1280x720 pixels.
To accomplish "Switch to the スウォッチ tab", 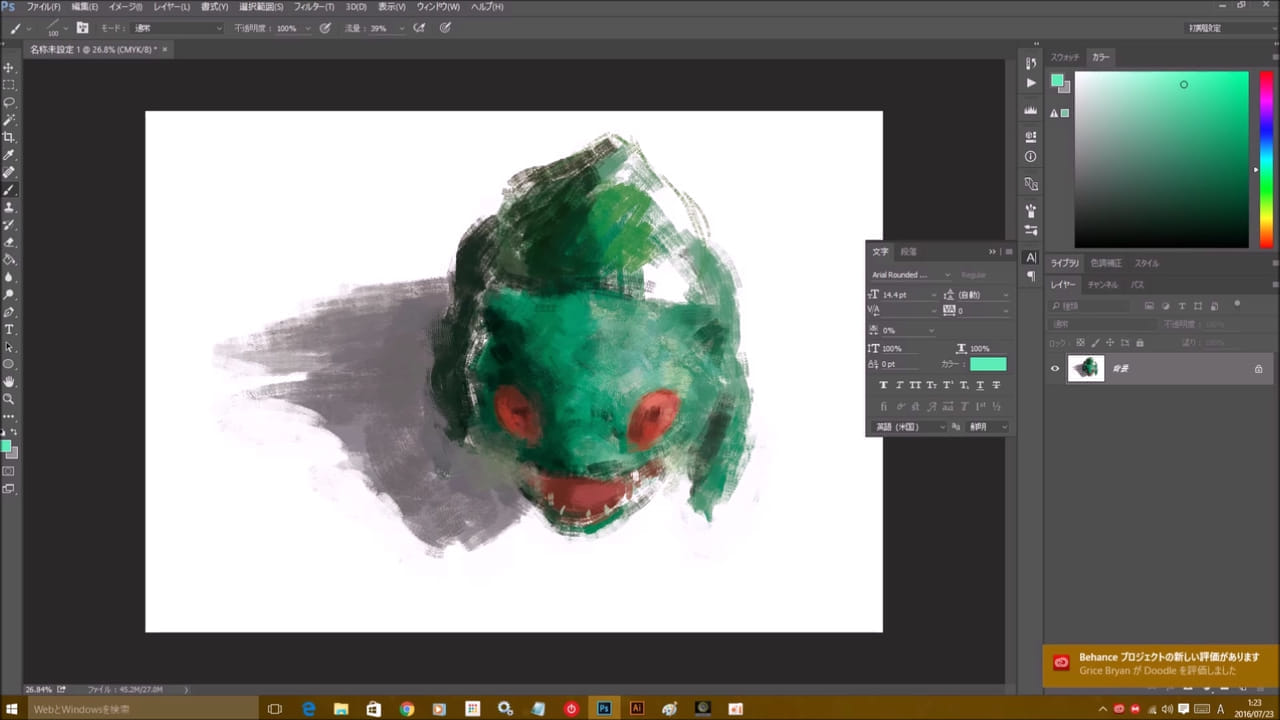I will [x=1065, y=57].
